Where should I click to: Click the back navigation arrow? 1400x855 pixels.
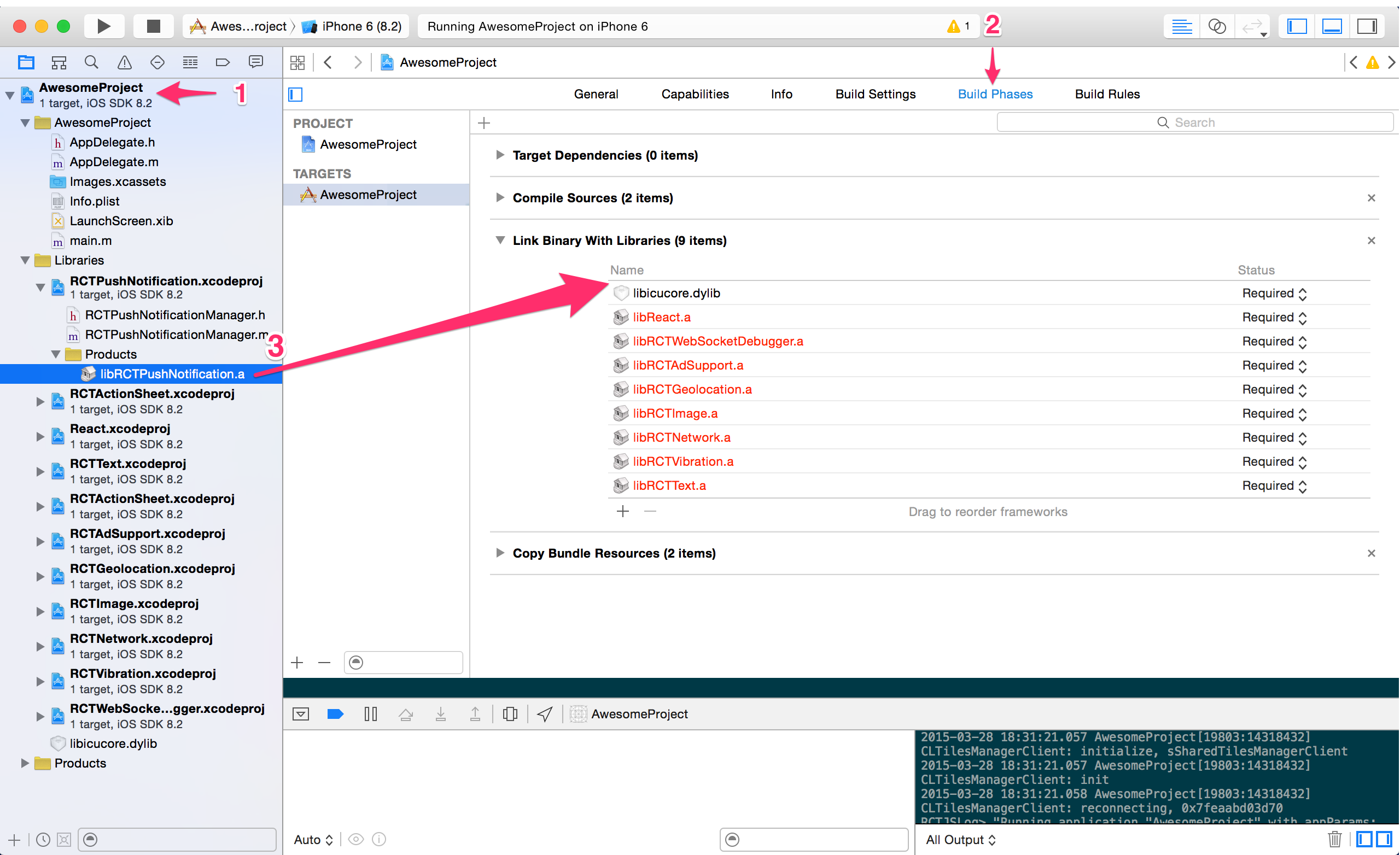[x=327, y=62]
